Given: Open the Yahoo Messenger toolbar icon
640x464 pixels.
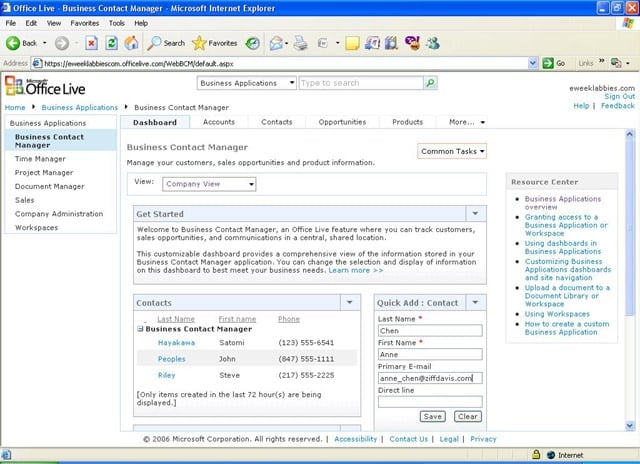Looking at the screenshot, I should [412, 43].
